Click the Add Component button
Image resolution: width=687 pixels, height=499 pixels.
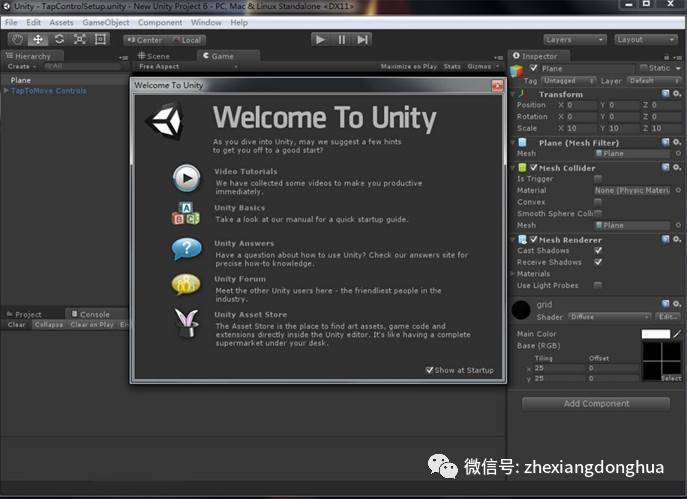[x=596, y=403]
